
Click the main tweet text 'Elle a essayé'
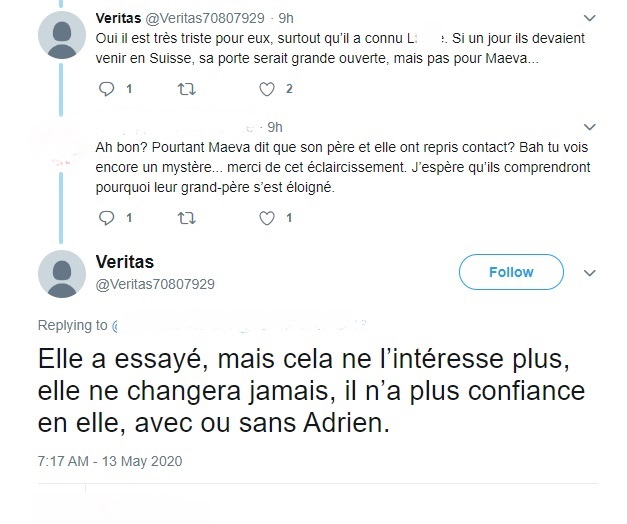tap(300, 390)
